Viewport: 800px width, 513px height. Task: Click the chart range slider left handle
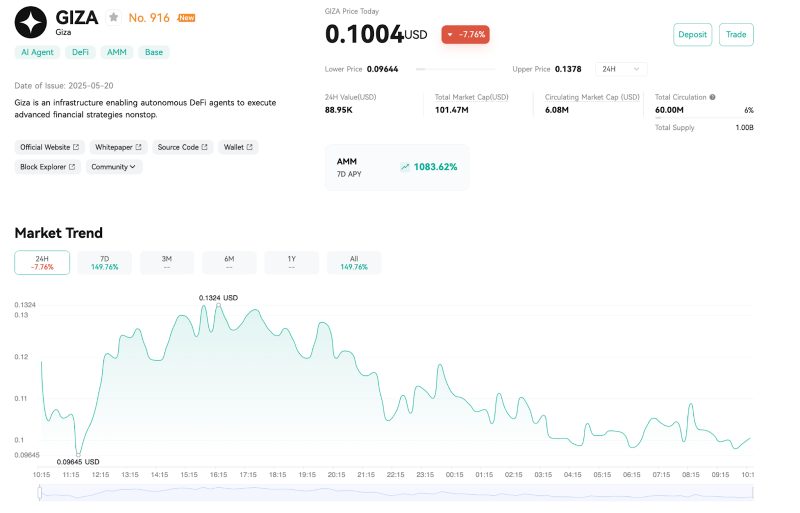click(x=40, y=493)
